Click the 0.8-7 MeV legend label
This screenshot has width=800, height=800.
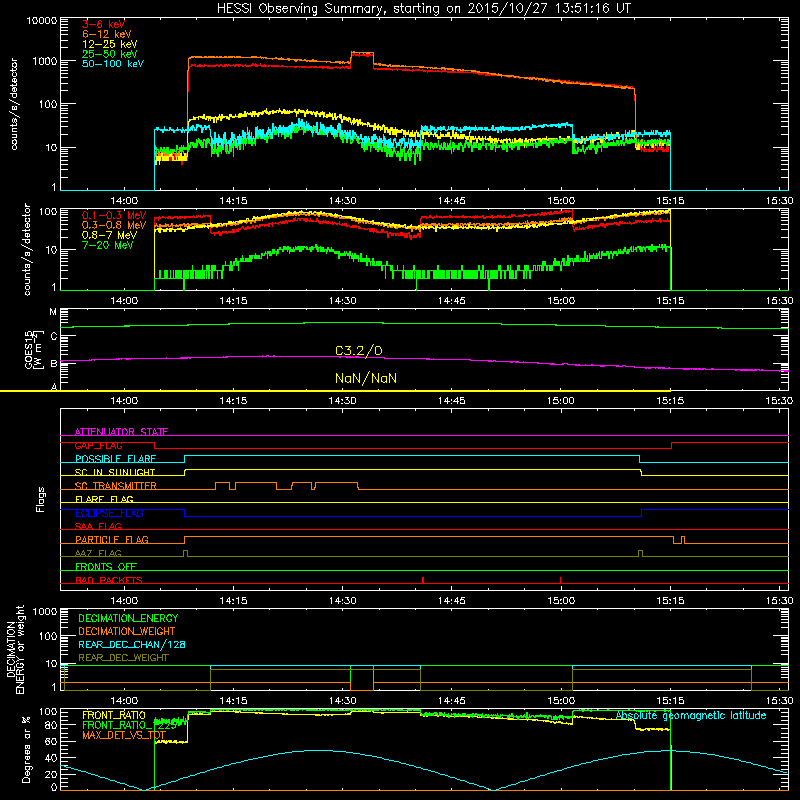[110, 235]
